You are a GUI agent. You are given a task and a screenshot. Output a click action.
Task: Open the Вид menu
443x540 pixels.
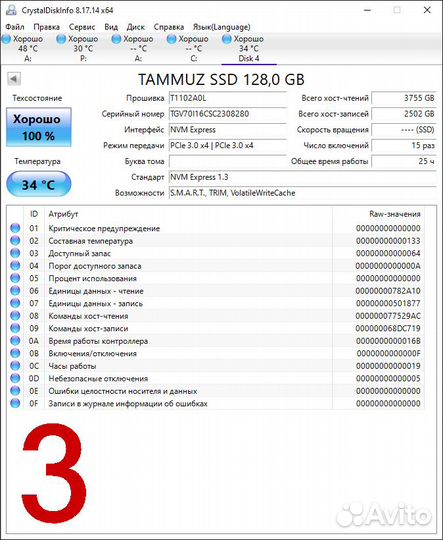click(111, 27)
